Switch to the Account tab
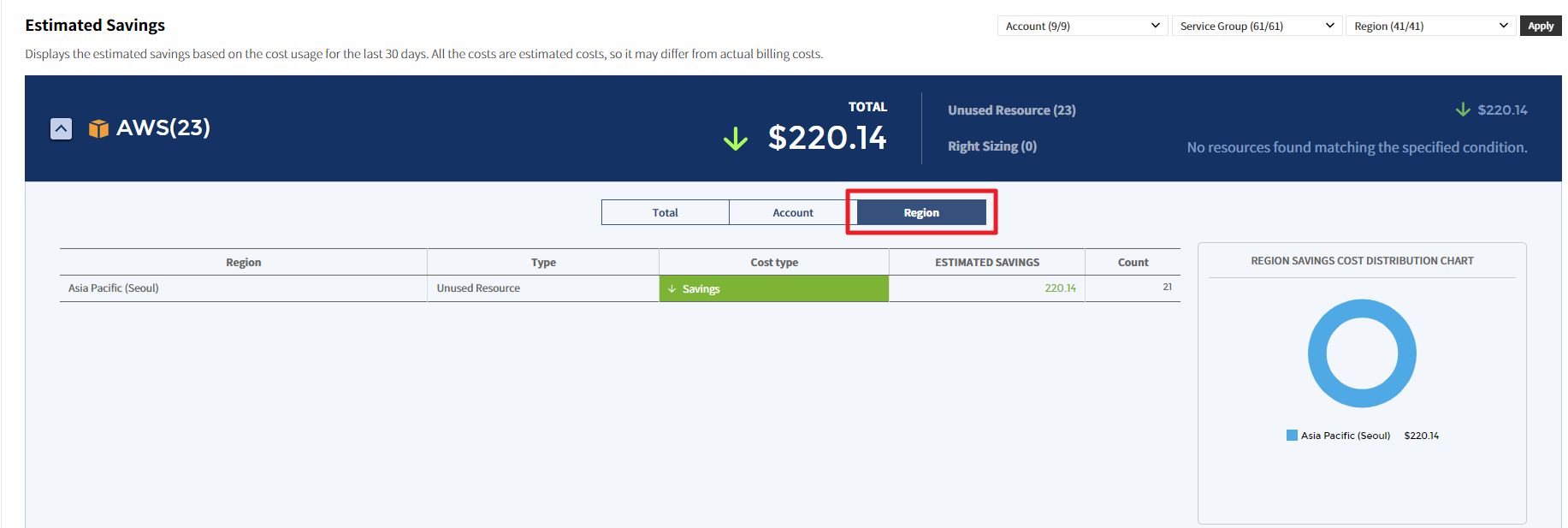The image size is (1568, 528). 793,212
